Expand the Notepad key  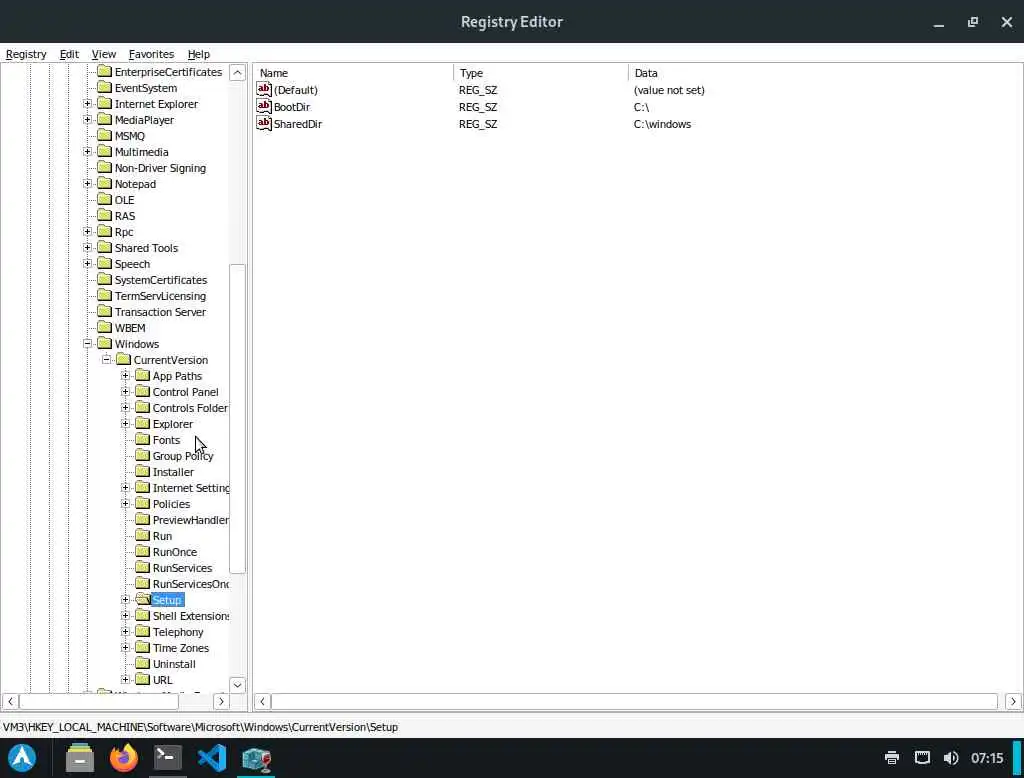coord(88,184)
